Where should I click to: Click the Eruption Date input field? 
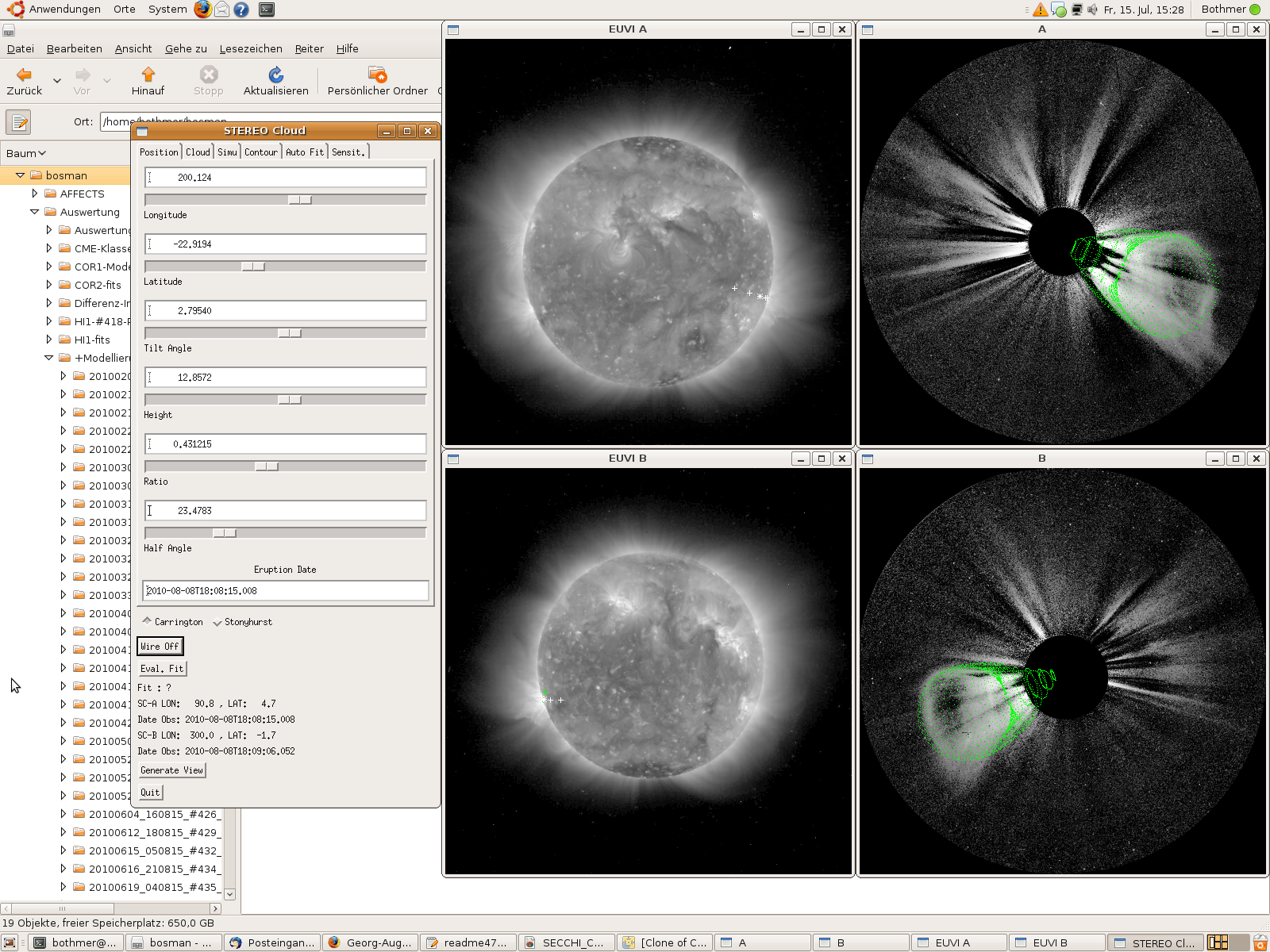tap(286, 591)
